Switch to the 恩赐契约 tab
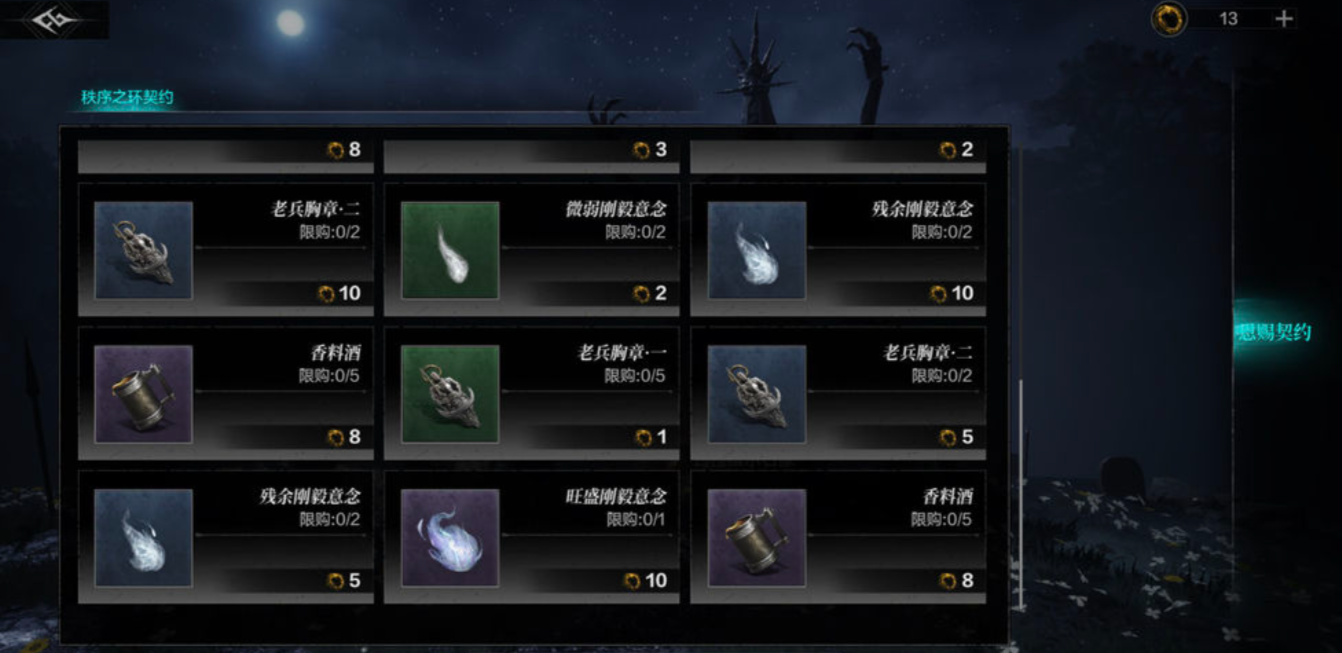Viewport: 1342px width, 653px height. point(1274,332)
